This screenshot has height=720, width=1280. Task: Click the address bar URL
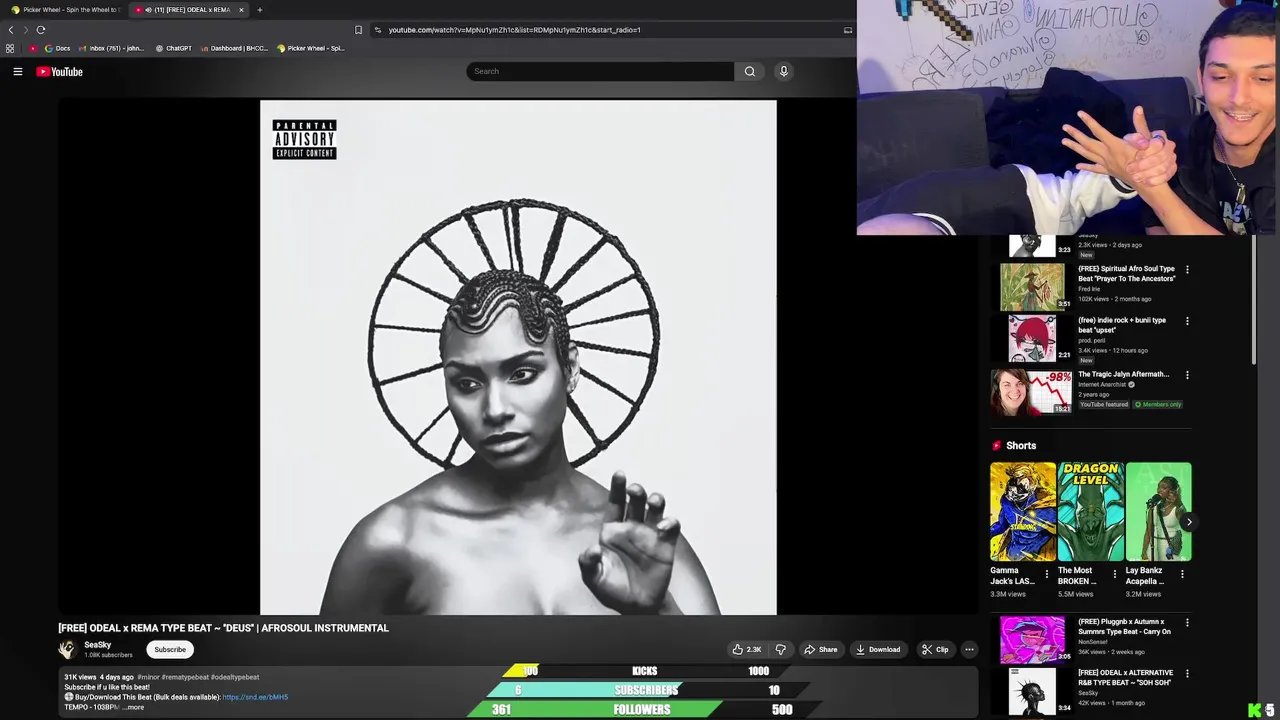coord(515,30)
